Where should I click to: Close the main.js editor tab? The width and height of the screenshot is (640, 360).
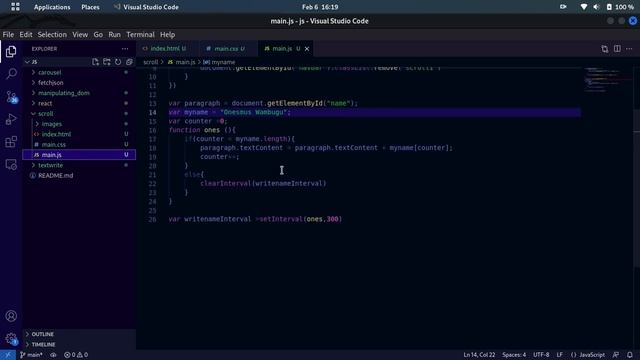(x=307, y=49)
